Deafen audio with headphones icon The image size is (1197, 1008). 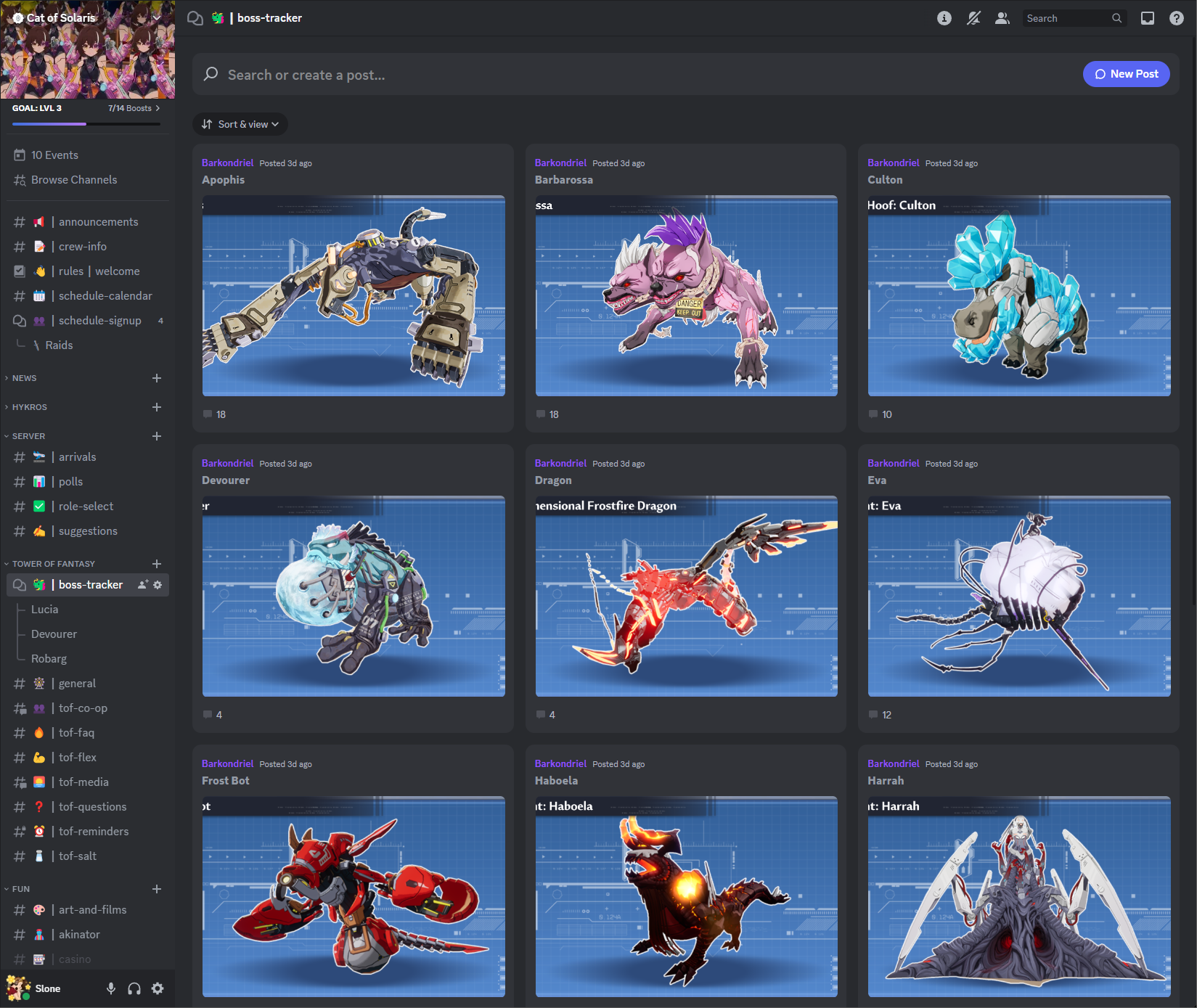point(134,988)
